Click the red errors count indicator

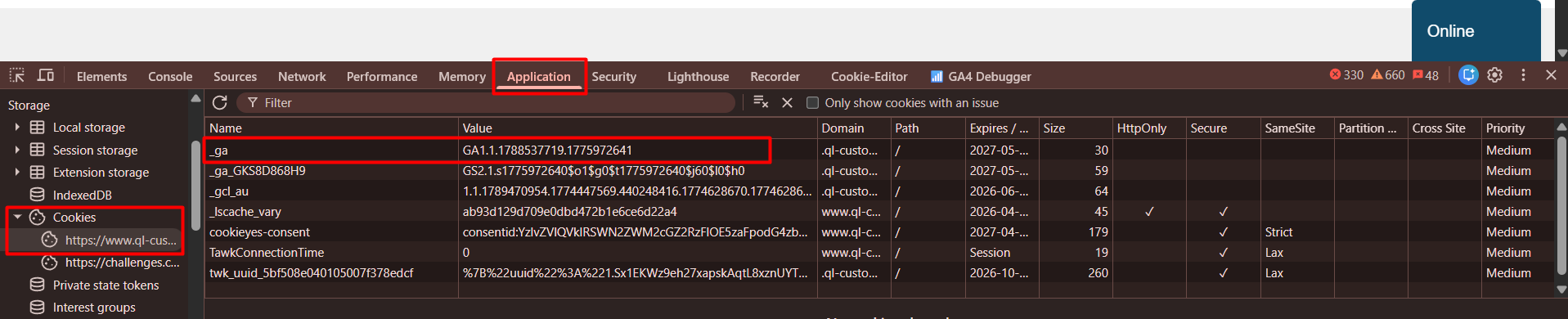(x=1346, y=75)
